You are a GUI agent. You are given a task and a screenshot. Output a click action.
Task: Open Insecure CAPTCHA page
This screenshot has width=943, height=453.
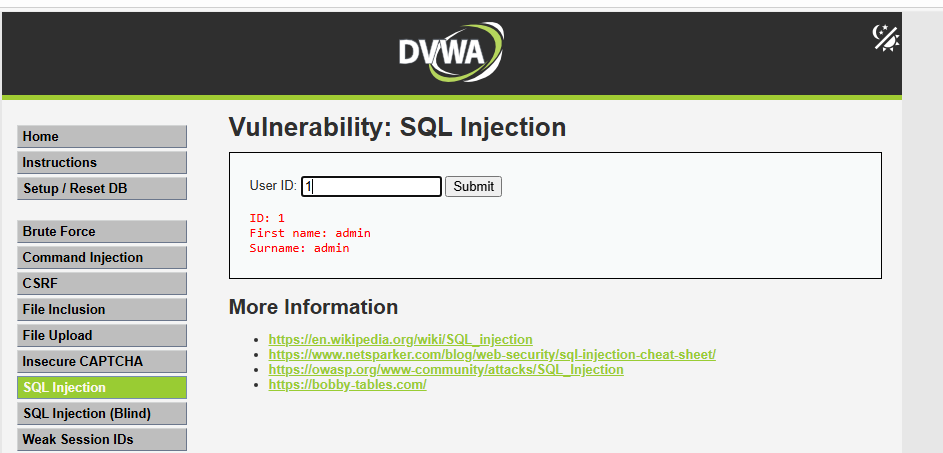(x=102, y=362)
